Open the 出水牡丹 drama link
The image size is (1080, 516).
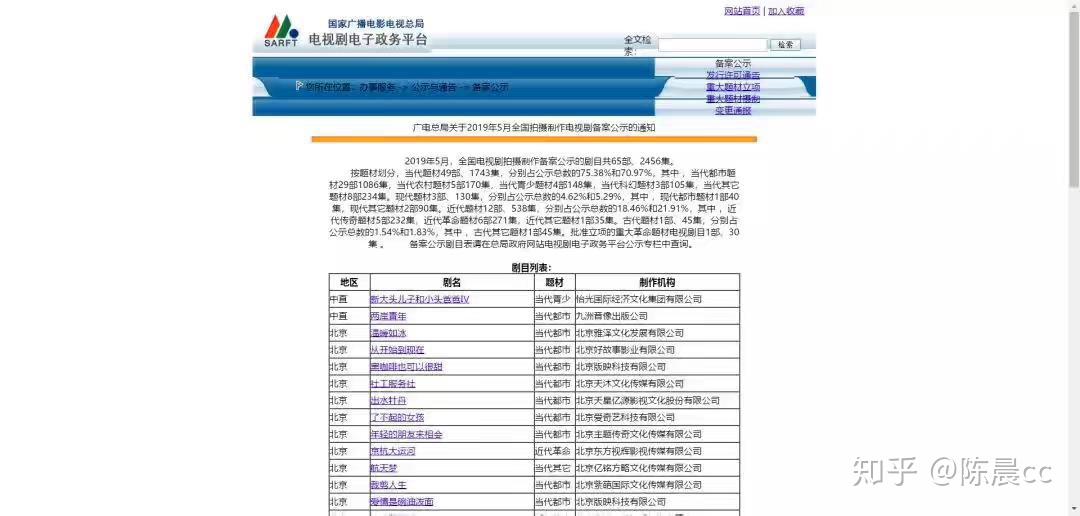point(388,400)
